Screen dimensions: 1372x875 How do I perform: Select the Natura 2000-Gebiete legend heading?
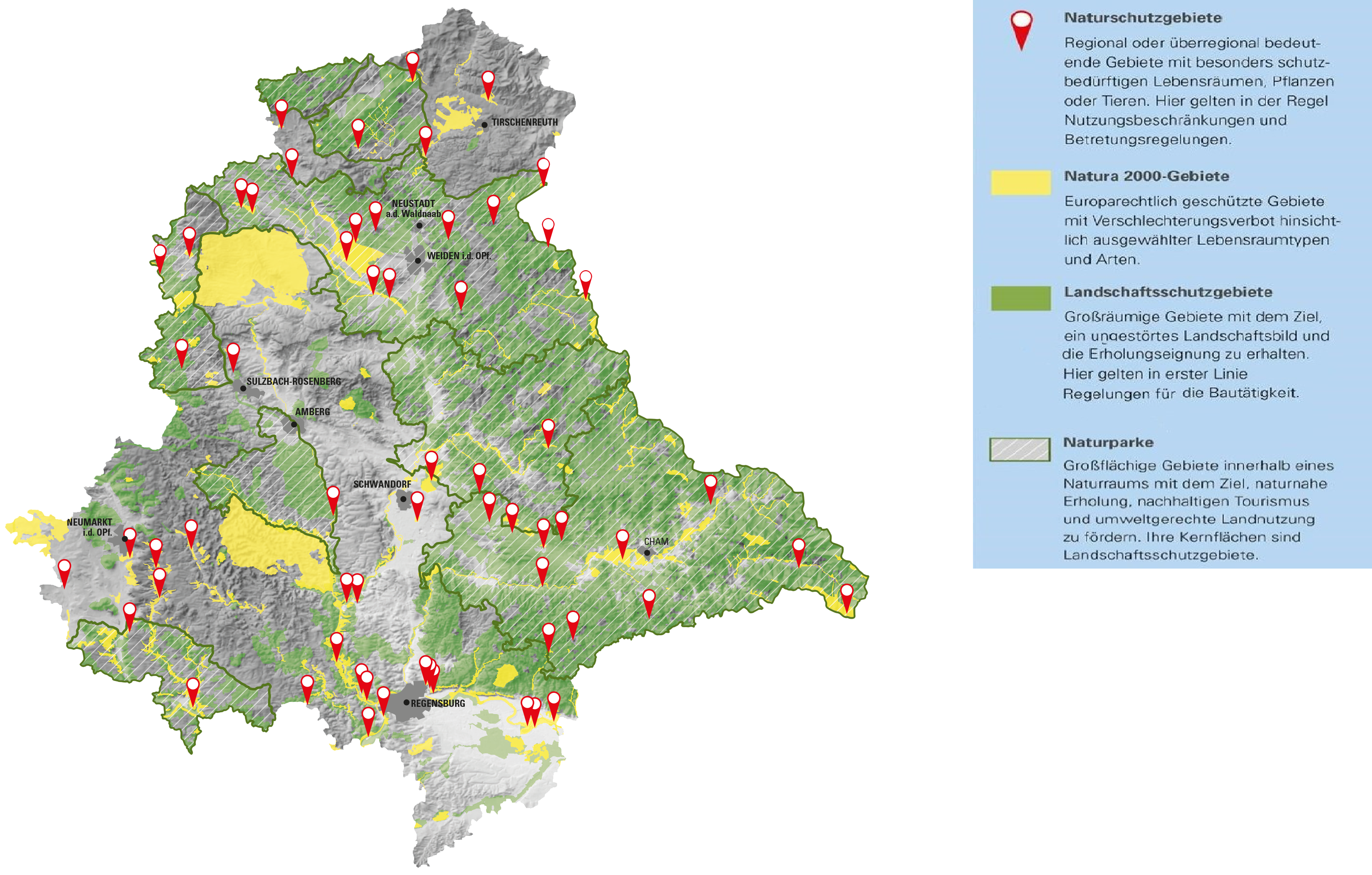[x=1147, y=176]
